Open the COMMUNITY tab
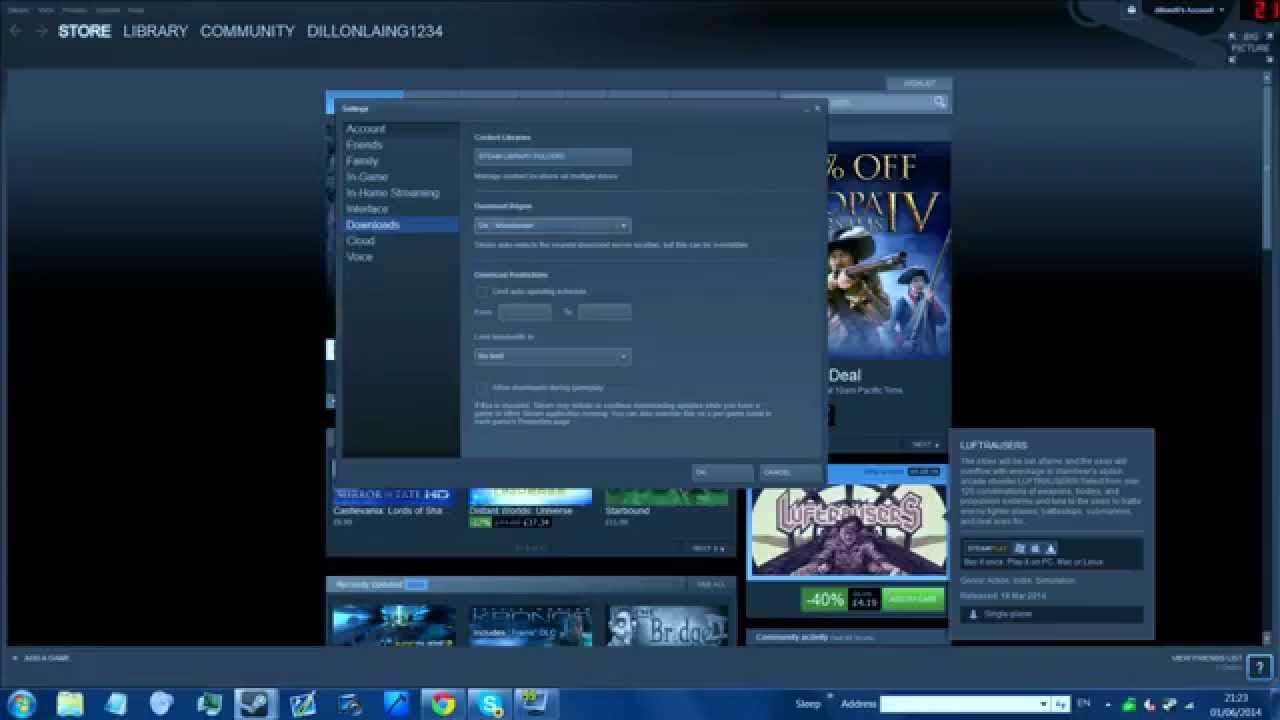 coord(247,31)
